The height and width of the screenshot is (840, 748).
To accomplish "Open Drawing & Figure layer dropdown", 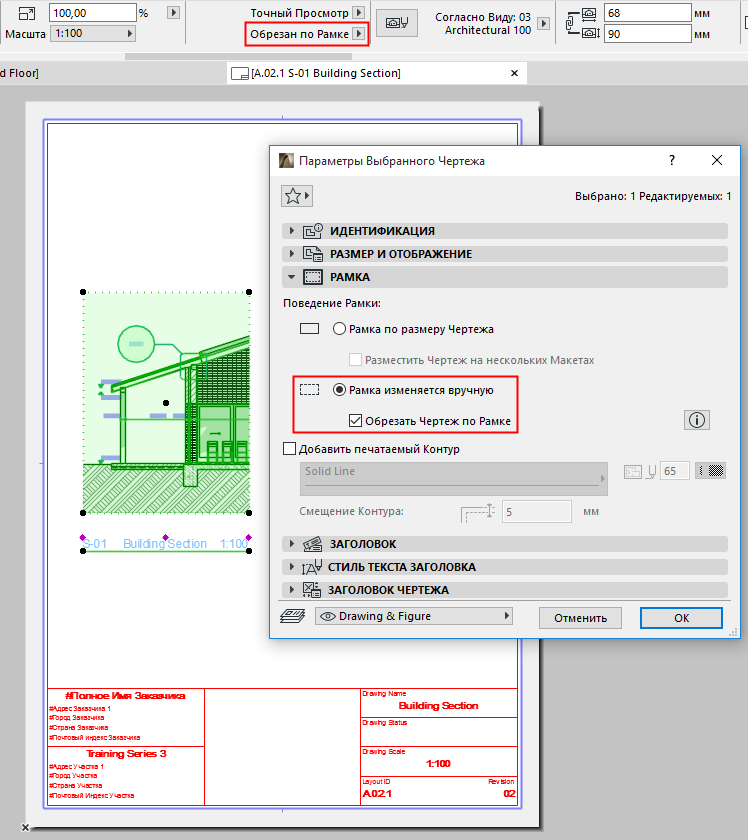I will (414, 616).
